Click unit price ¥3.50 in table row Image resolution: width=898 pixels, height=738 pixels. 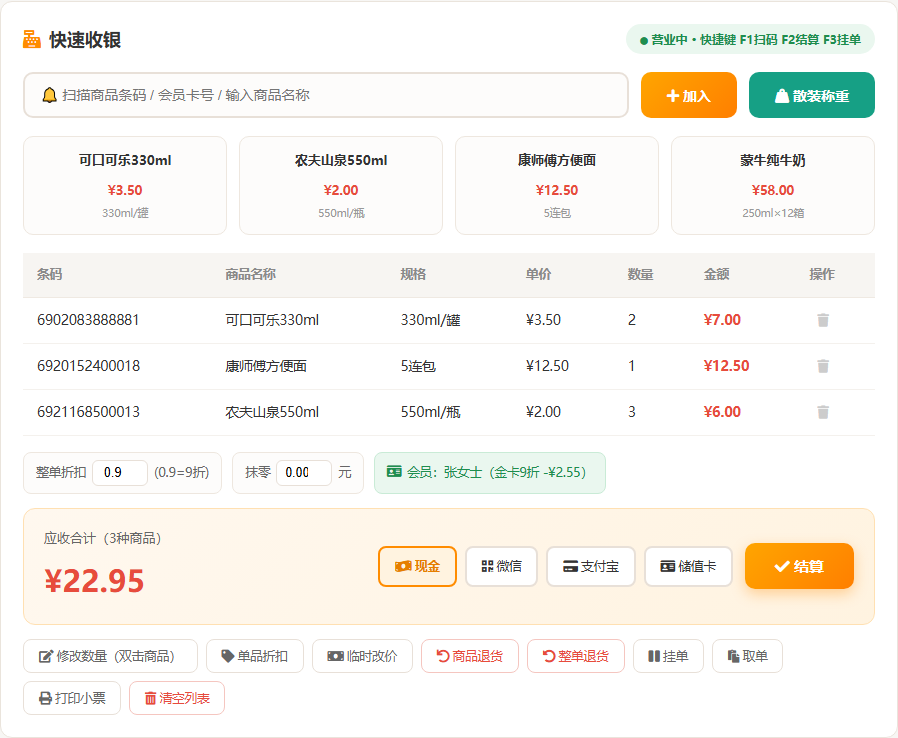[x=543, y=320]
